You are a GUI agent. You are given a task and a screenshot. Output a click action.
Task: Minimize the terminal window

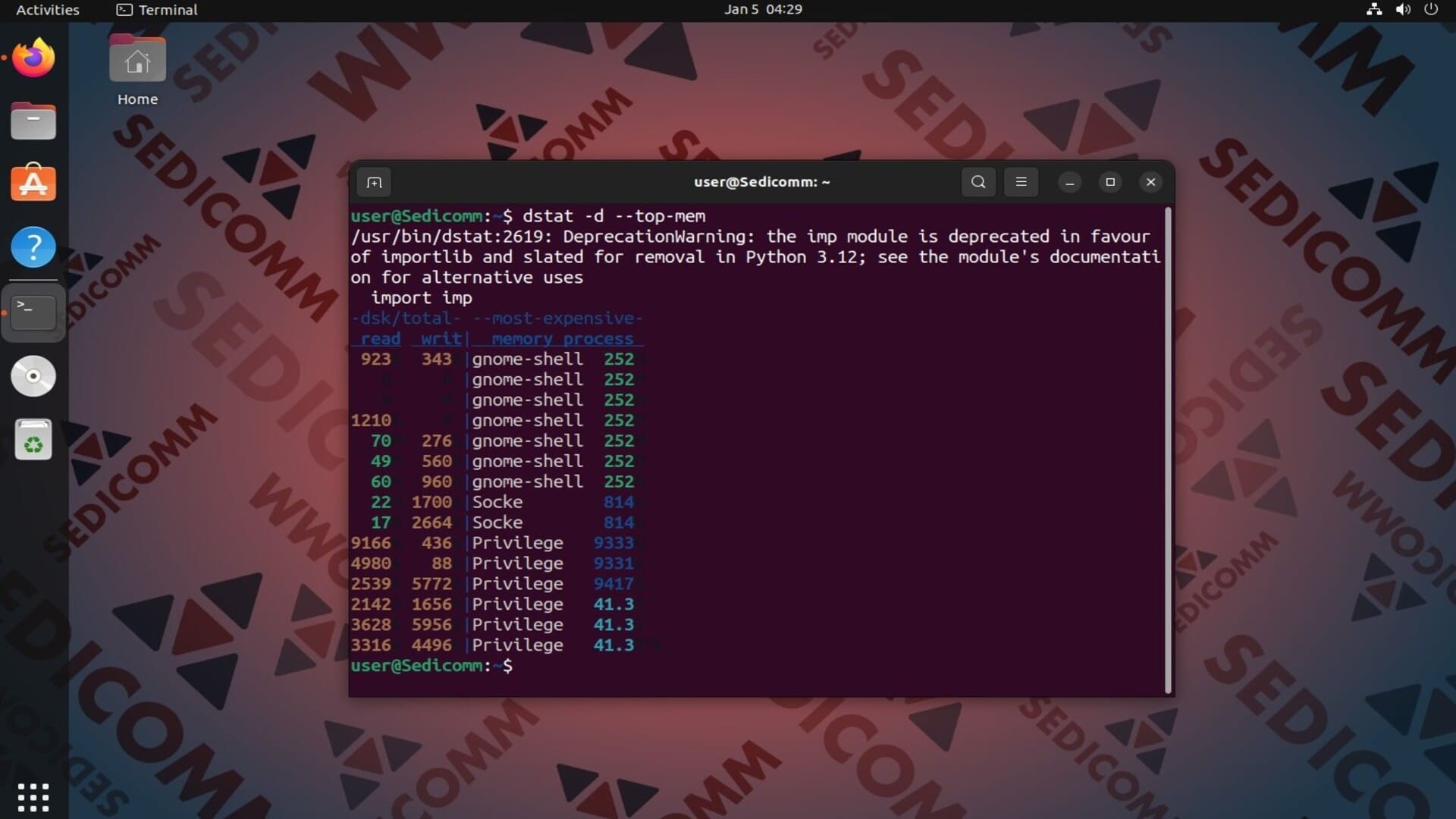coord(1069,182)
